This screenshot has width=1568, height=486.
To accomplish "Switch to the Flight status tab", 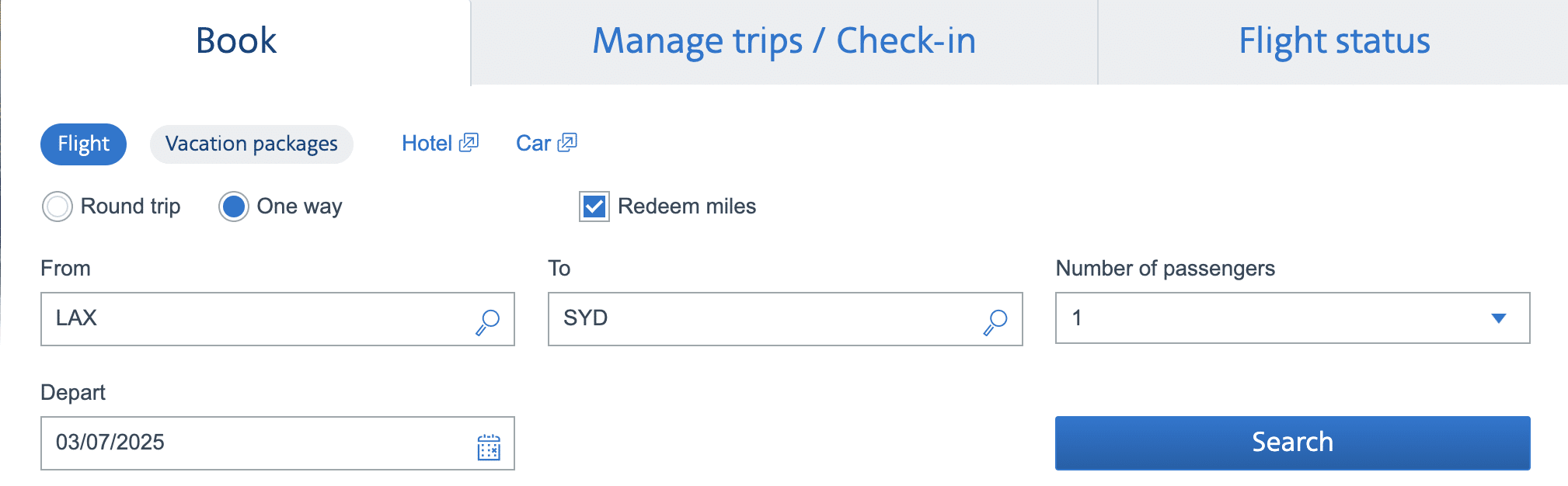I will click(1333, 40).
